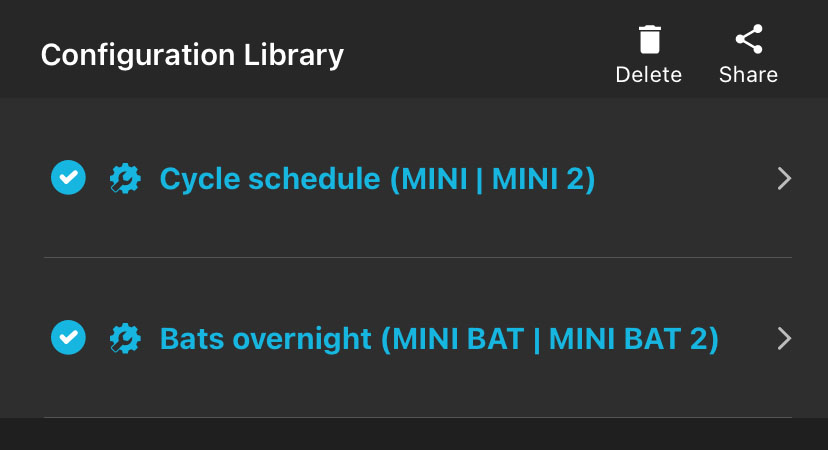Click the gear icon beside Bats overnight
828x450 pixels.
coord(124,338)
